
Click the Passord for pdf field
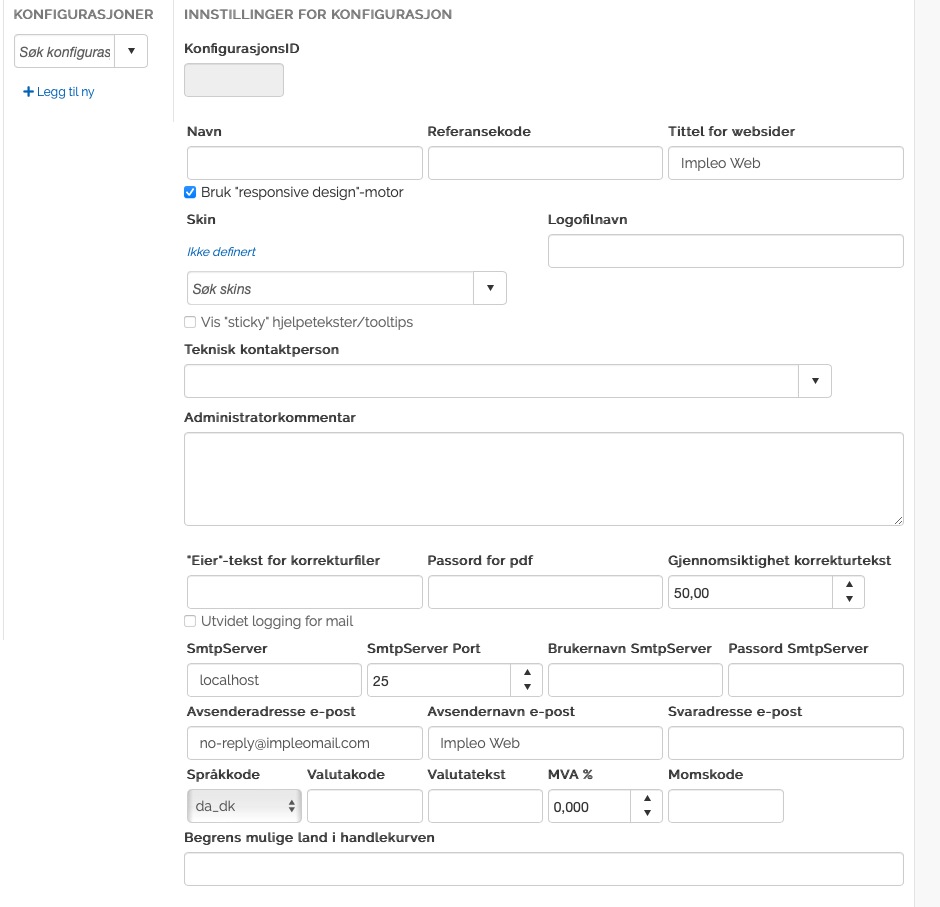545,592
